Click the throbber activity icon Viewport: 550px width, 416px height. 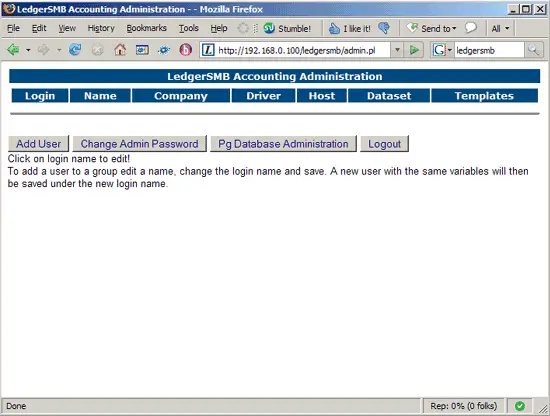243,28
